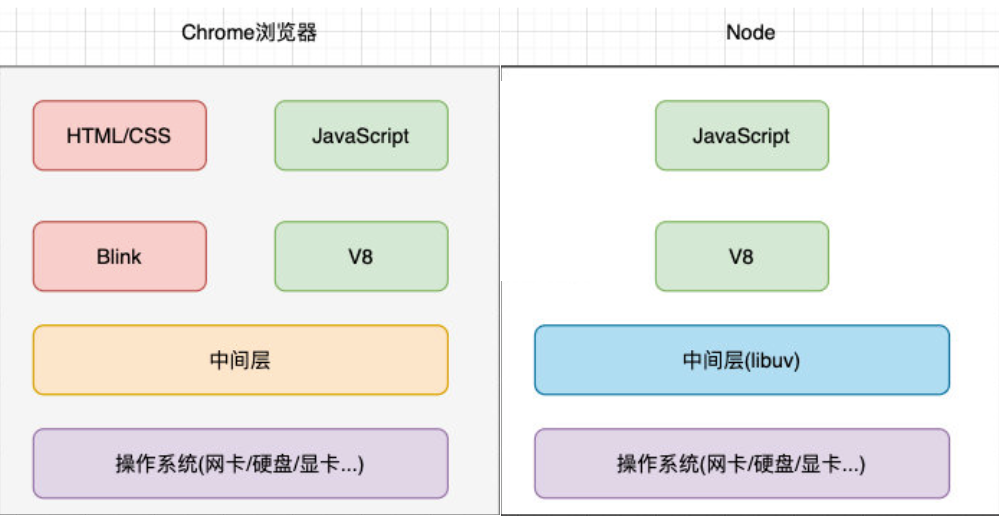
Task: Click the Node column header
Action: click(750, 32)
